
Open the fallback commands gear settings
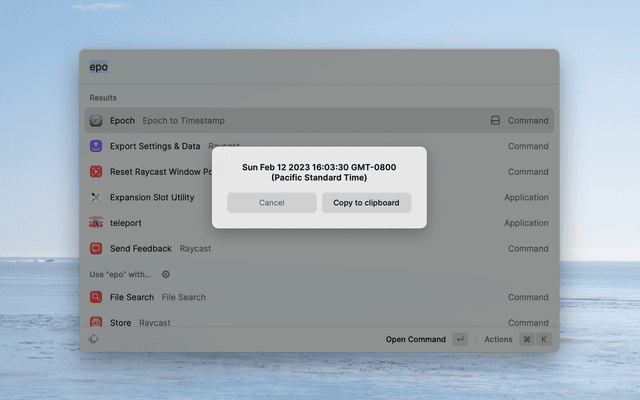point(166,274)
